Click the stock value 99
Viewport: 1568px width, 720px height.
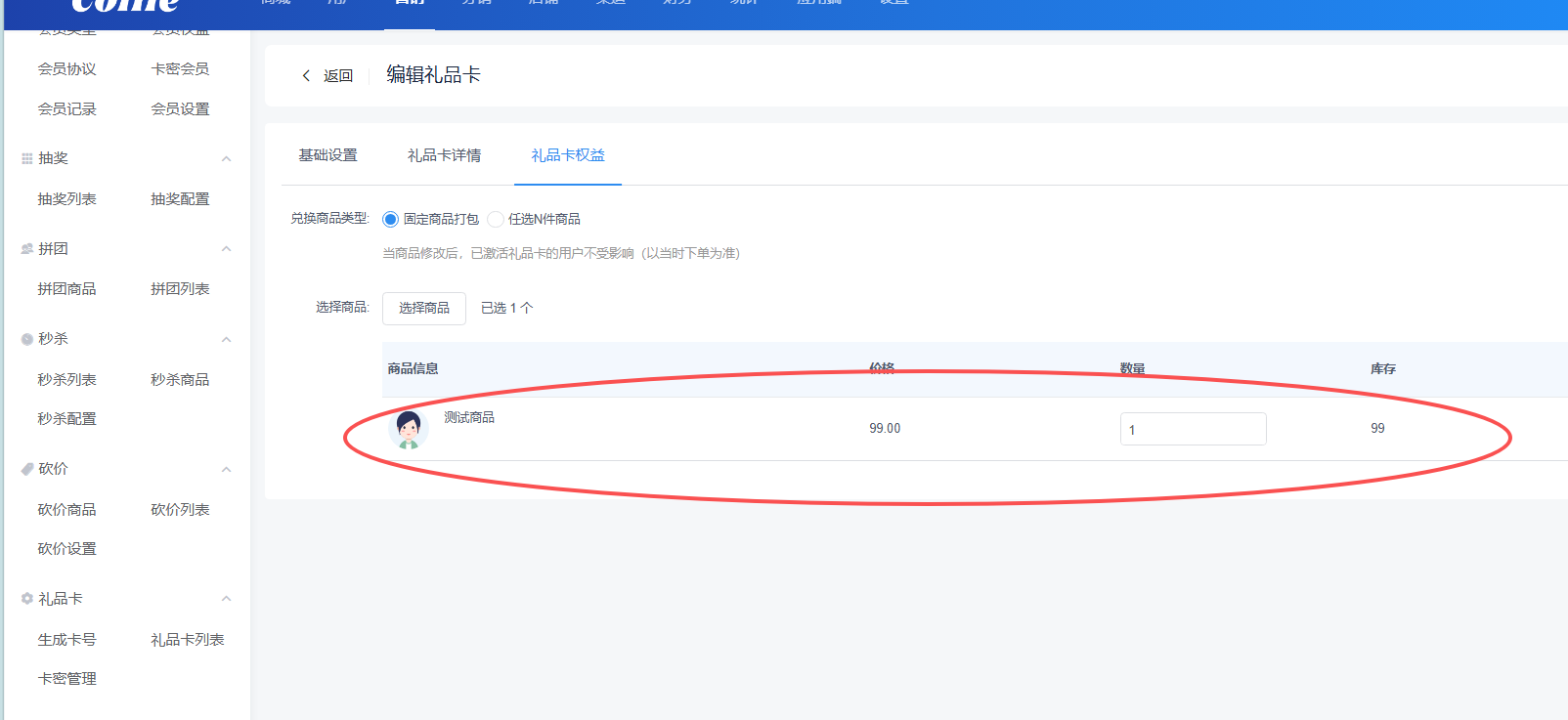(1377, 428)
